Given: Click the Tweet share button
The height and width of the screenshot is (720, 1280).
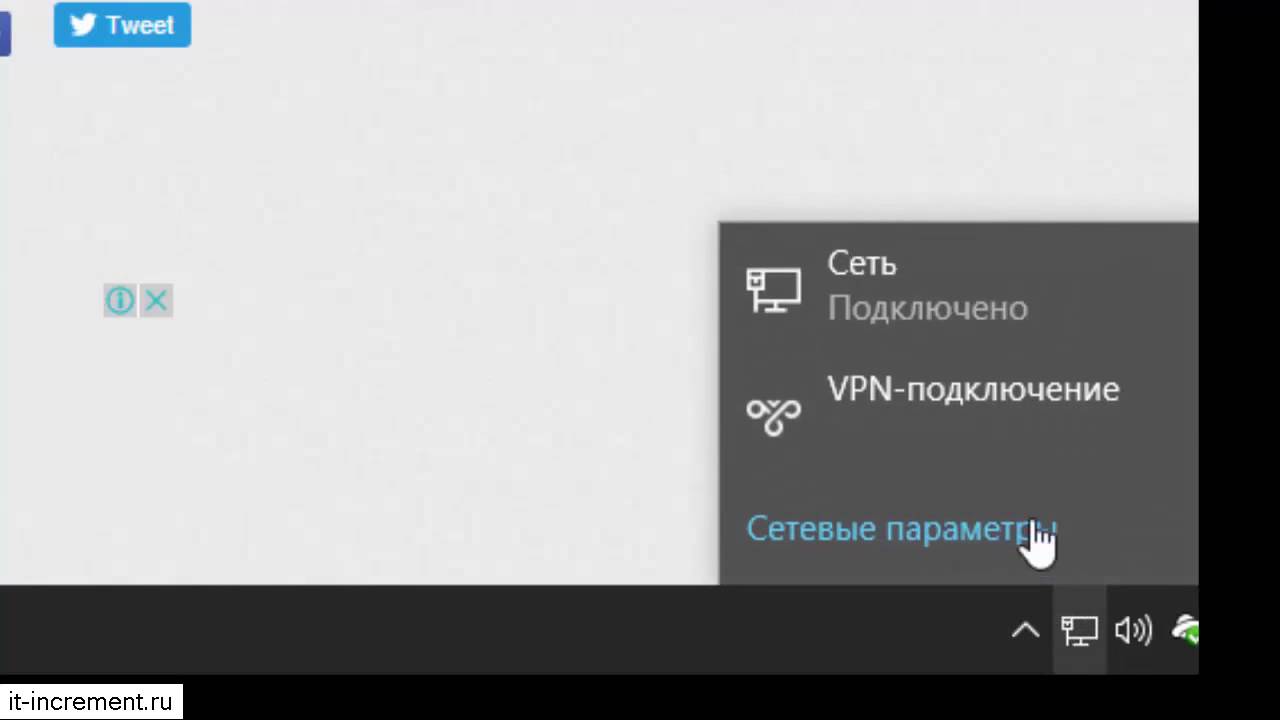Looking at the screenshot, I should (x=122, y=24).
